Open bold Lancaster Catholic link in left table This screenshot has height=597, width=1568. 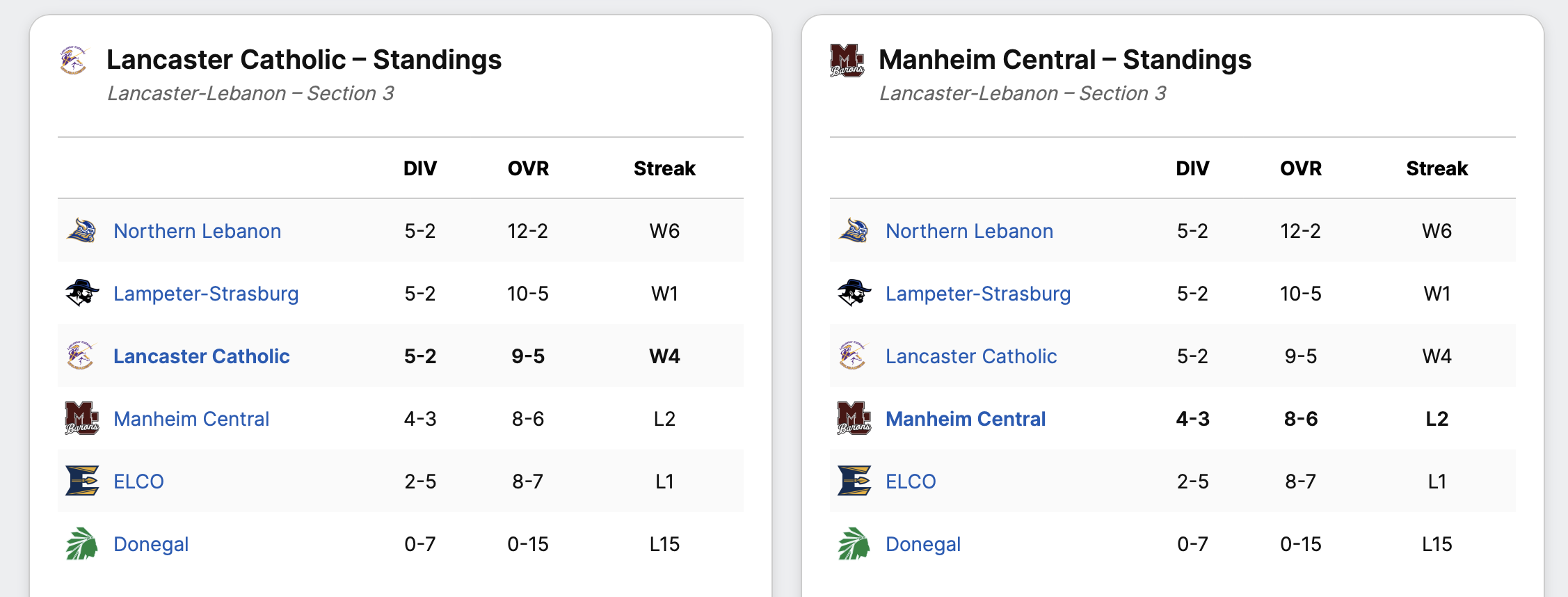pos(201,356)
